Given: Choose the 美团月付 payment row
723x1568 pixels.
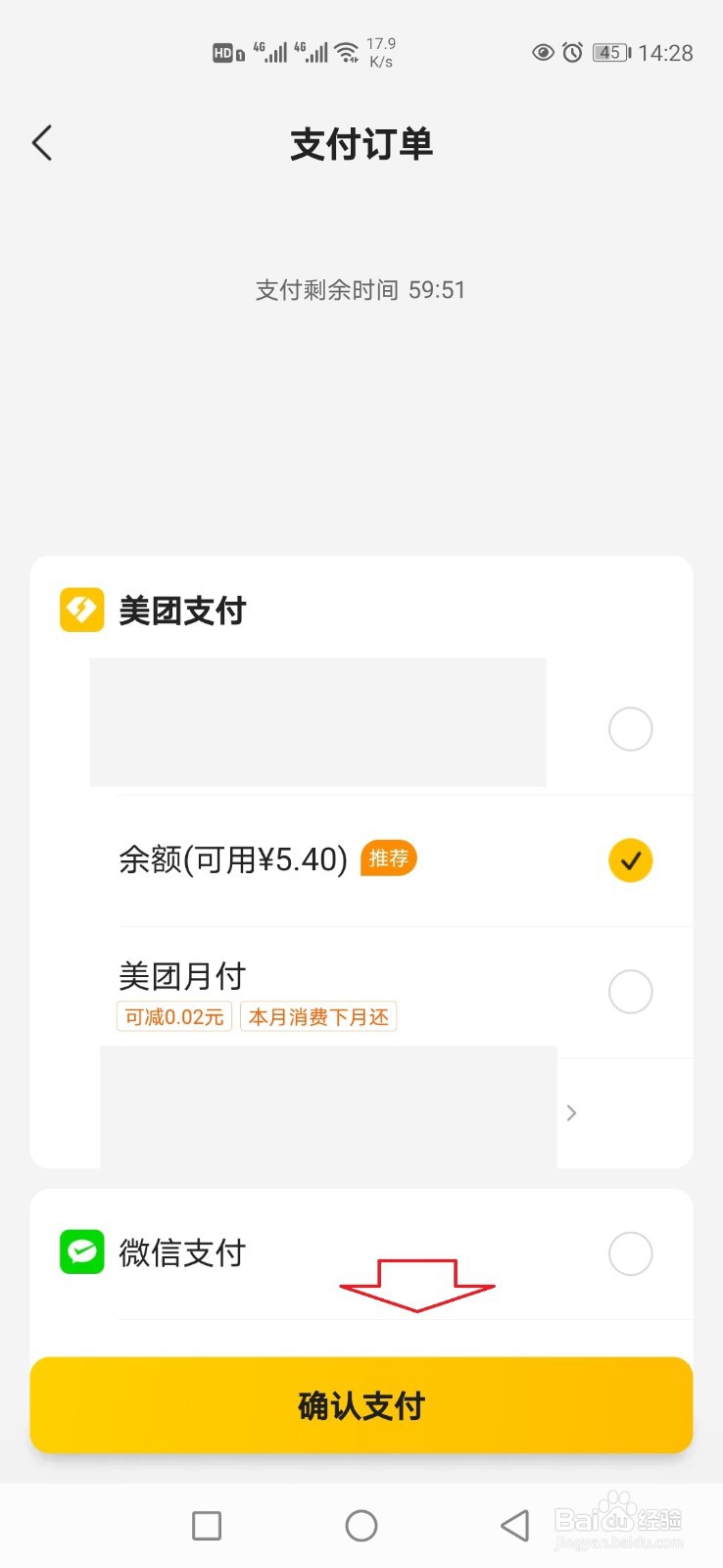Looking at the screenshot, I should pyautogui.click(x=405, y=993).
